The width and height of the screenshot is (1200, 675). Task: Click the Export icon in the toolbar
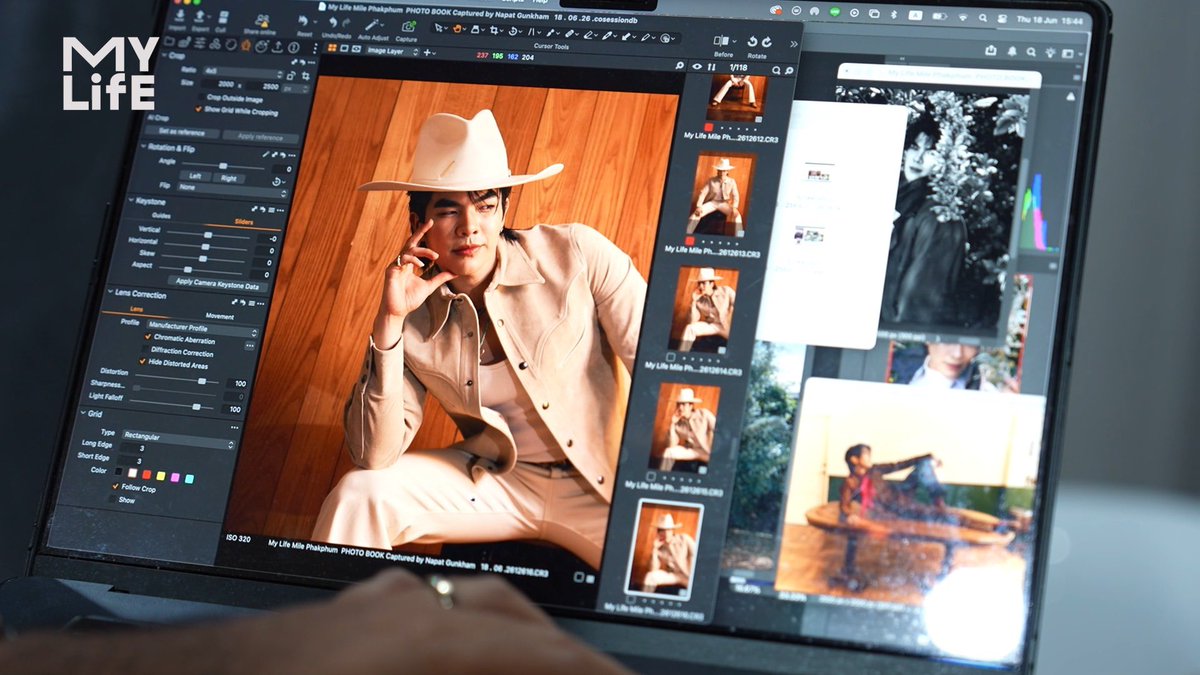click(199, 16)
